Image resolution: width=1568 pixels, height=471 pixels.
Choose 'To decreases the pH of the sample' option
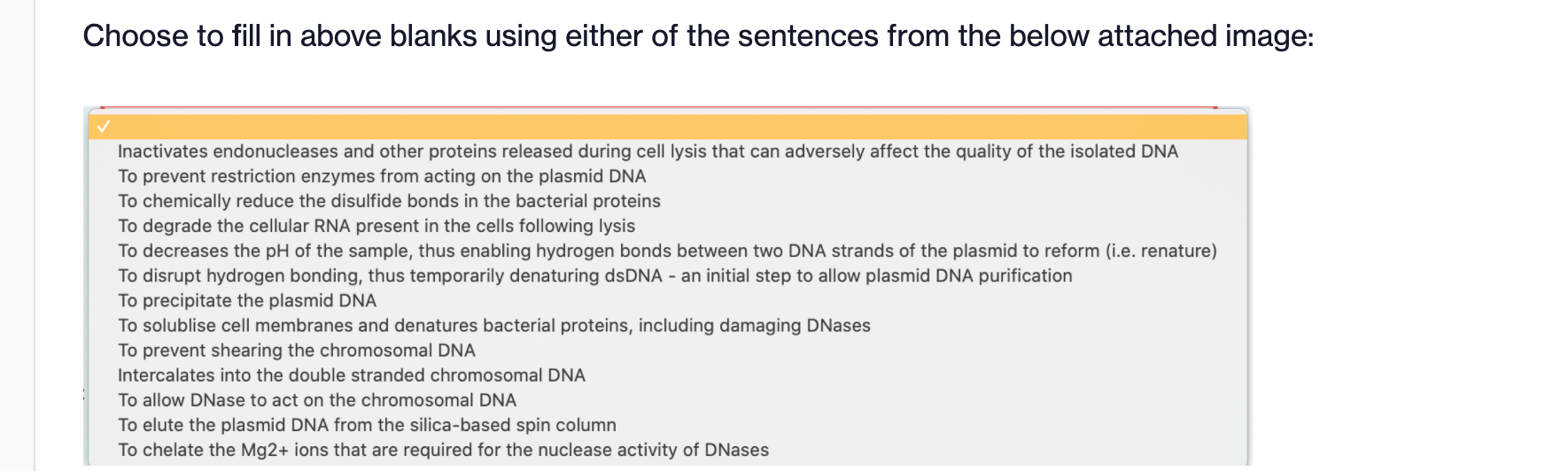point(667,251)
